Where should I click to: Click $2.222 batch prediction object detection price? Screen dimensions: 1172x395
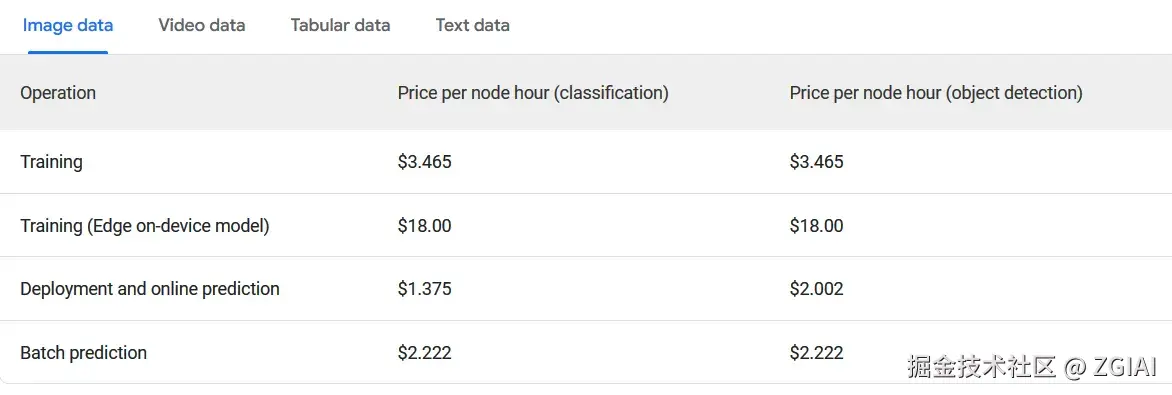click(x=816, y=352)
